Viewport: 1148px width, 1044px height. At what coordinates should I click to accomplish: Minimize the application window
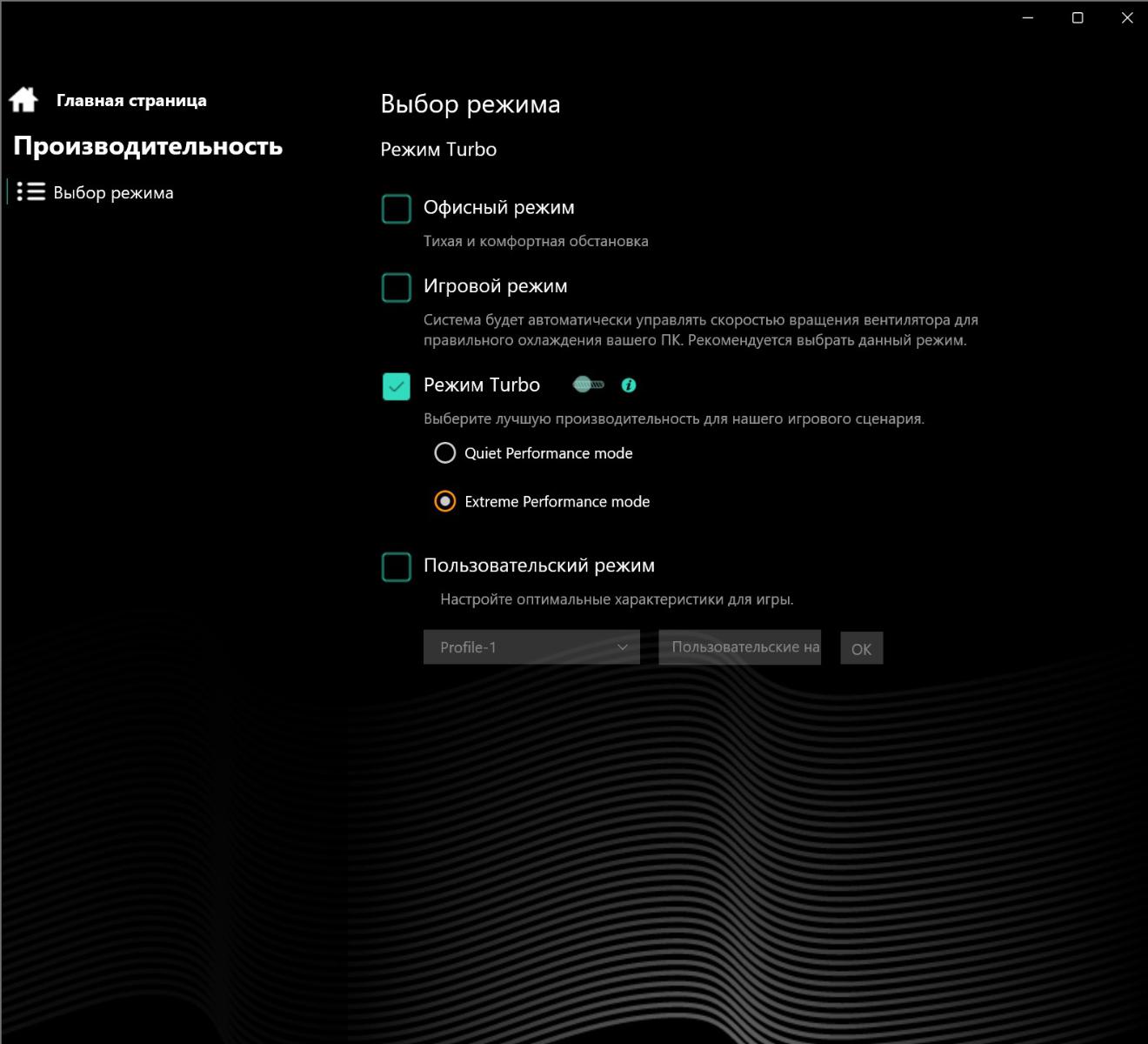(x=1028, y=17)
